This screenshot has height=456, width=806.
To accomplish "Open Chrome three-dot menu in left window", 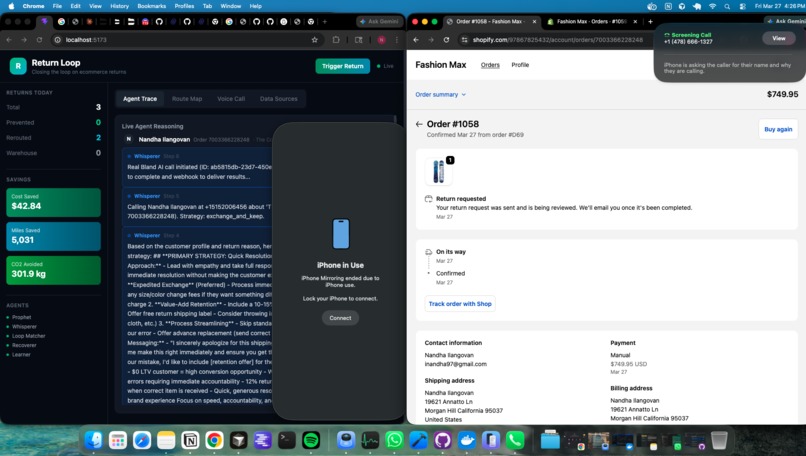I will point(396,40).
